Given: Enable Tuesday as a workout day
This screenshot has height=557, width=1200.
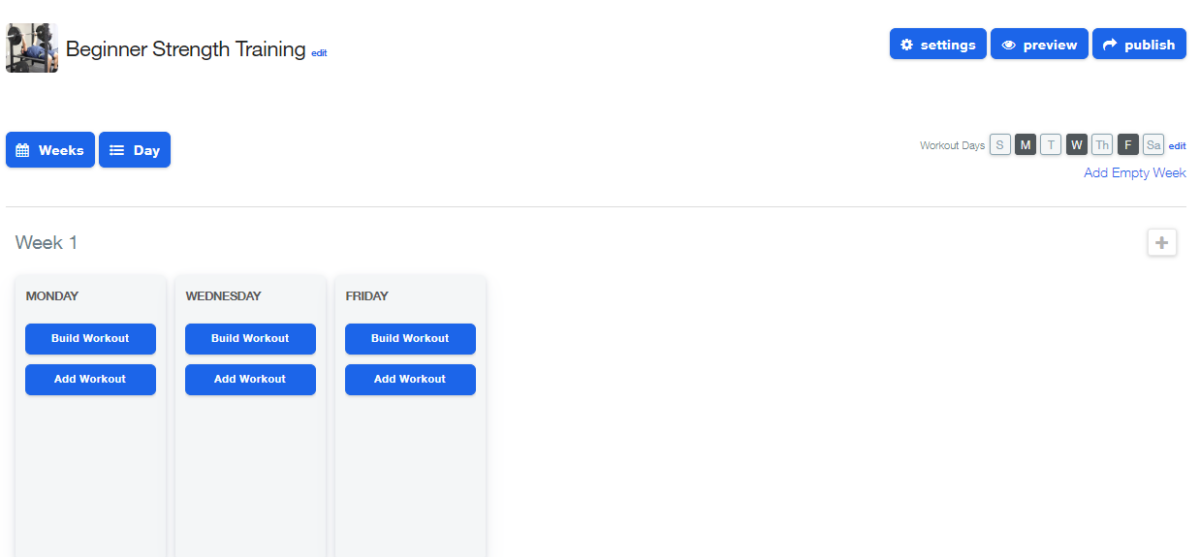Looking at the screenshot, I should 1050,145.
